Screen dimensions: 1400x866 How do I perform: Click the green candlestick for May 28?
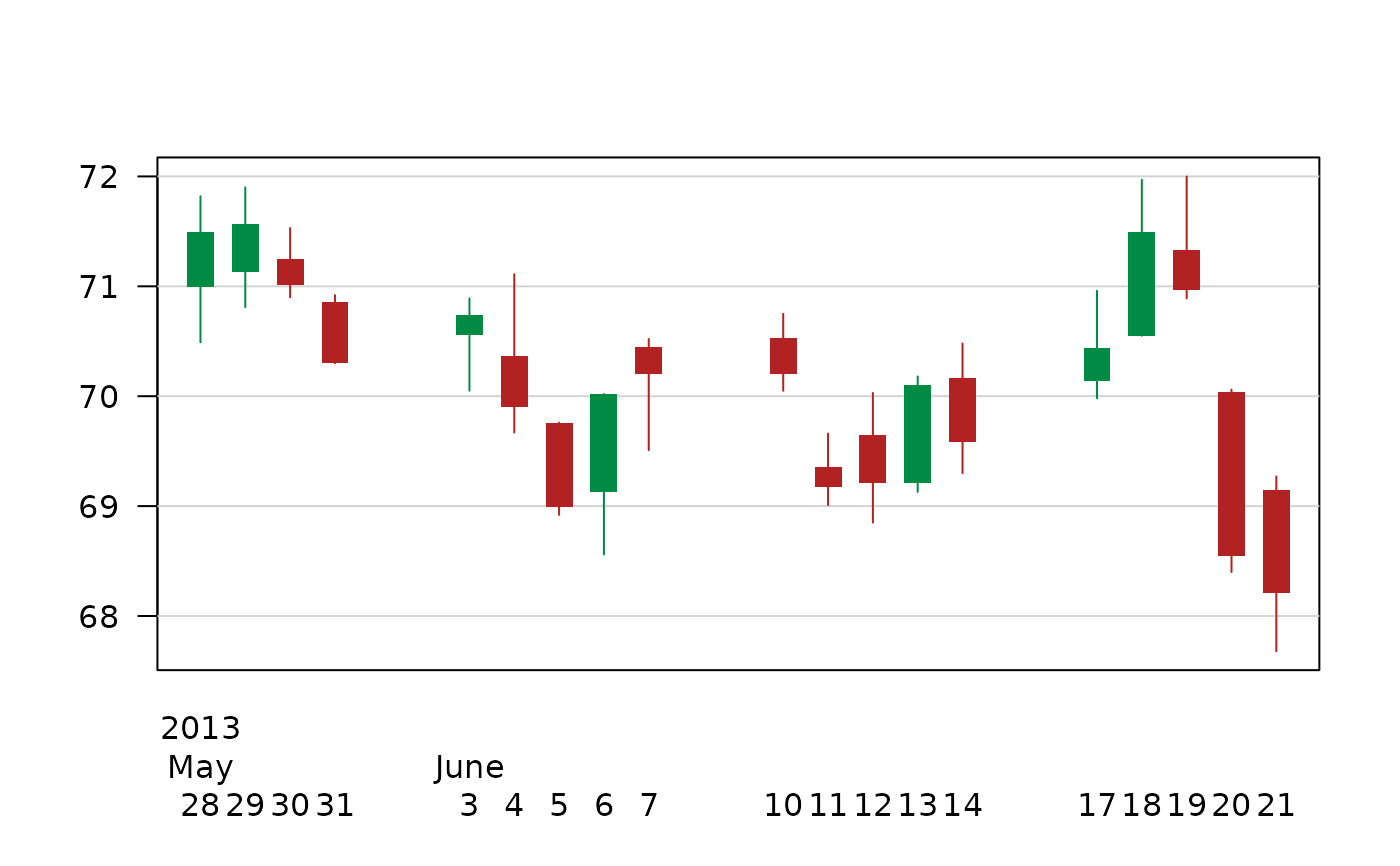(x=200, y=259)
